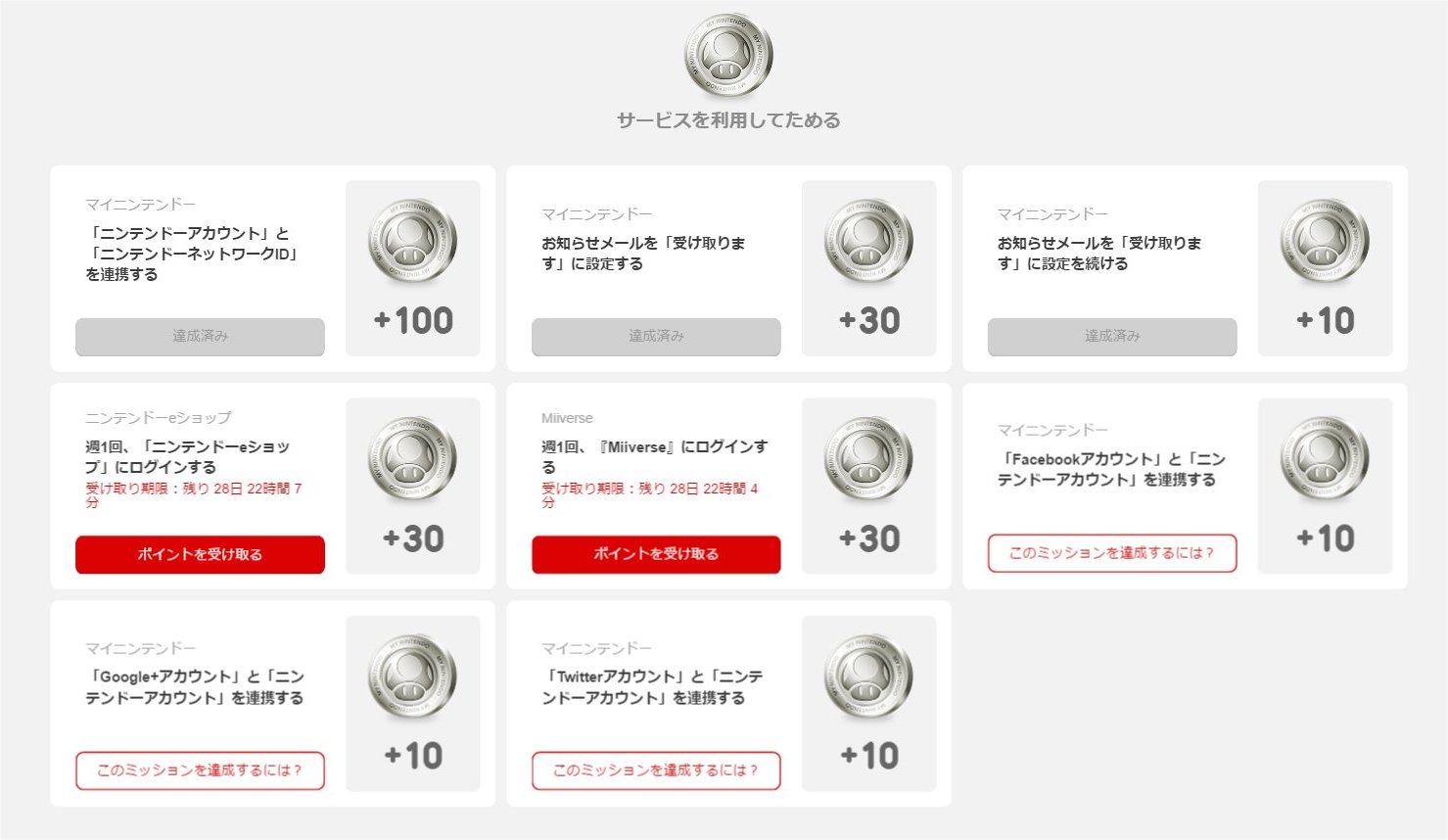This screenshot has height=840, width=1448.
Task: Click coin icon on お知らせメール「受け取ります」に設定する card
Action: click(868, 241)
